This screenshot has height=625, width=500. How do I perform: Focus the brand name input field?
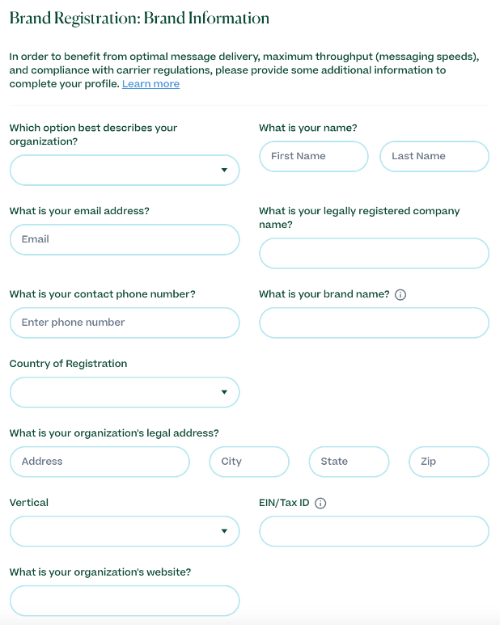tap(374, 323)
